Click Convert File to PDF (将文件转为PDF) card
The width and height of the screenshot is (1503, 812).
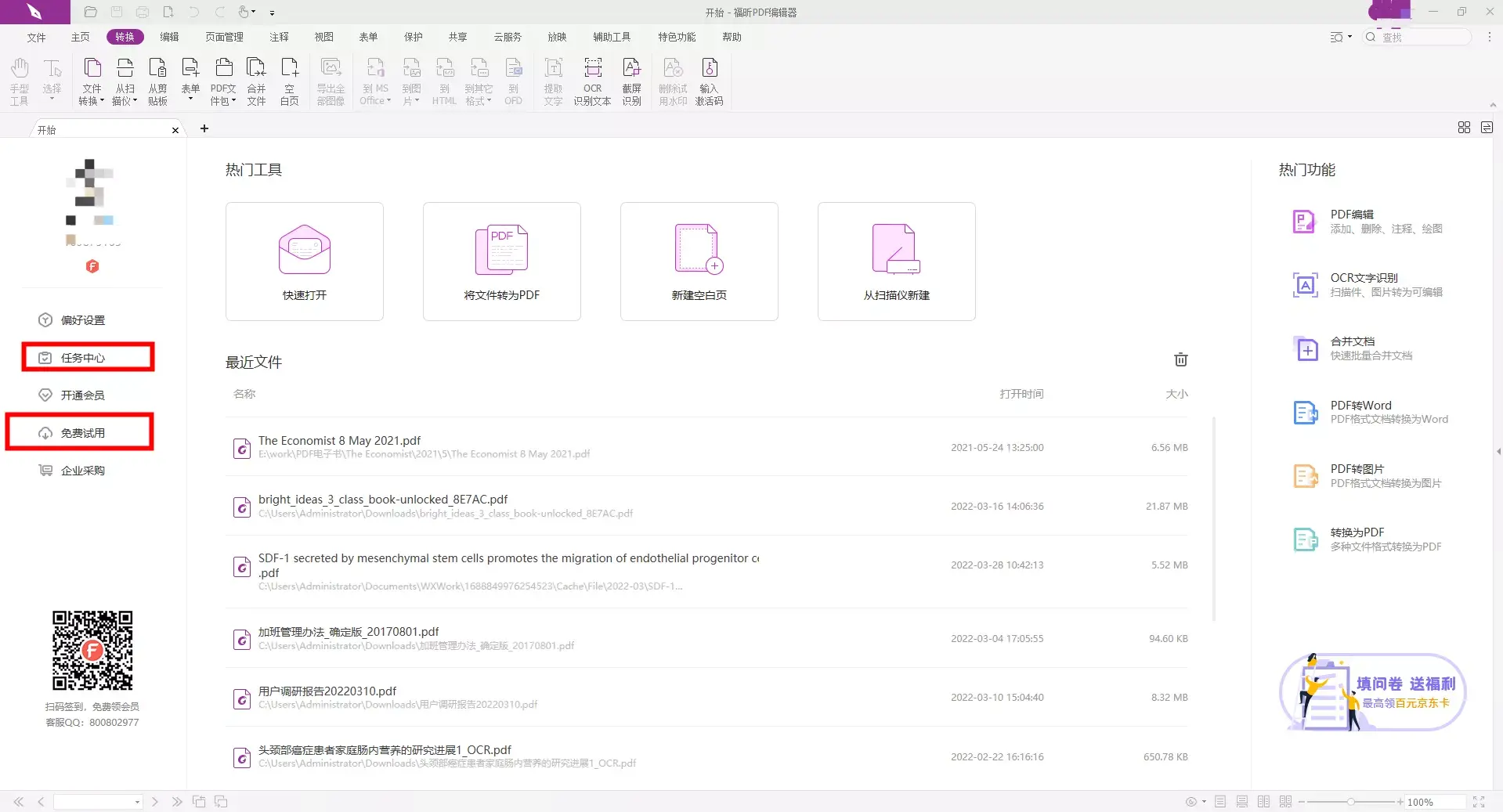point(502,262)
